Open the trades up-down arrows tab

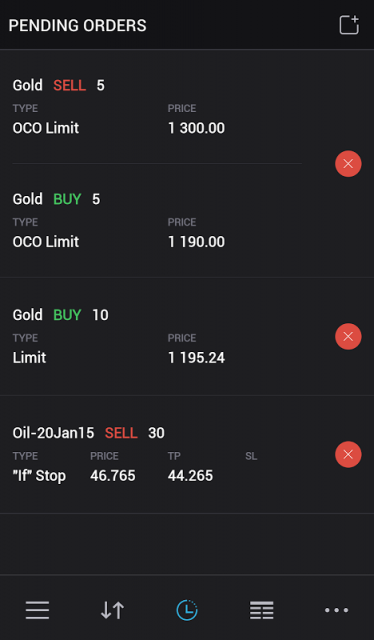(x=112, y=610)
